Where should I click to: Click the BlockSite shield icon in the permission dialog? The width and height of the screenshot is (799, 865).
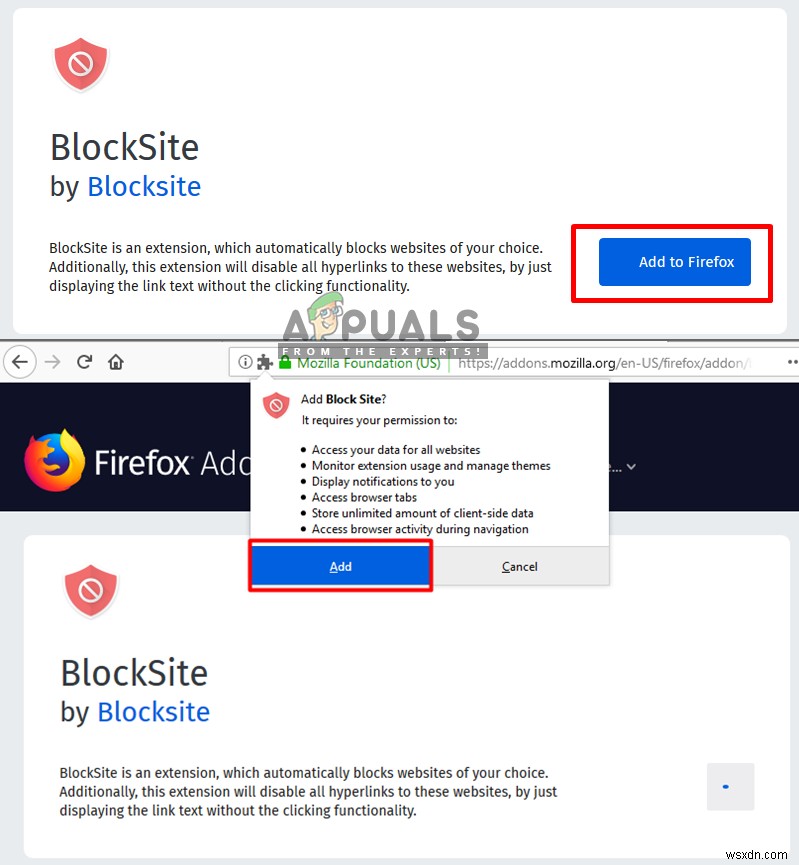pos(276,405)
